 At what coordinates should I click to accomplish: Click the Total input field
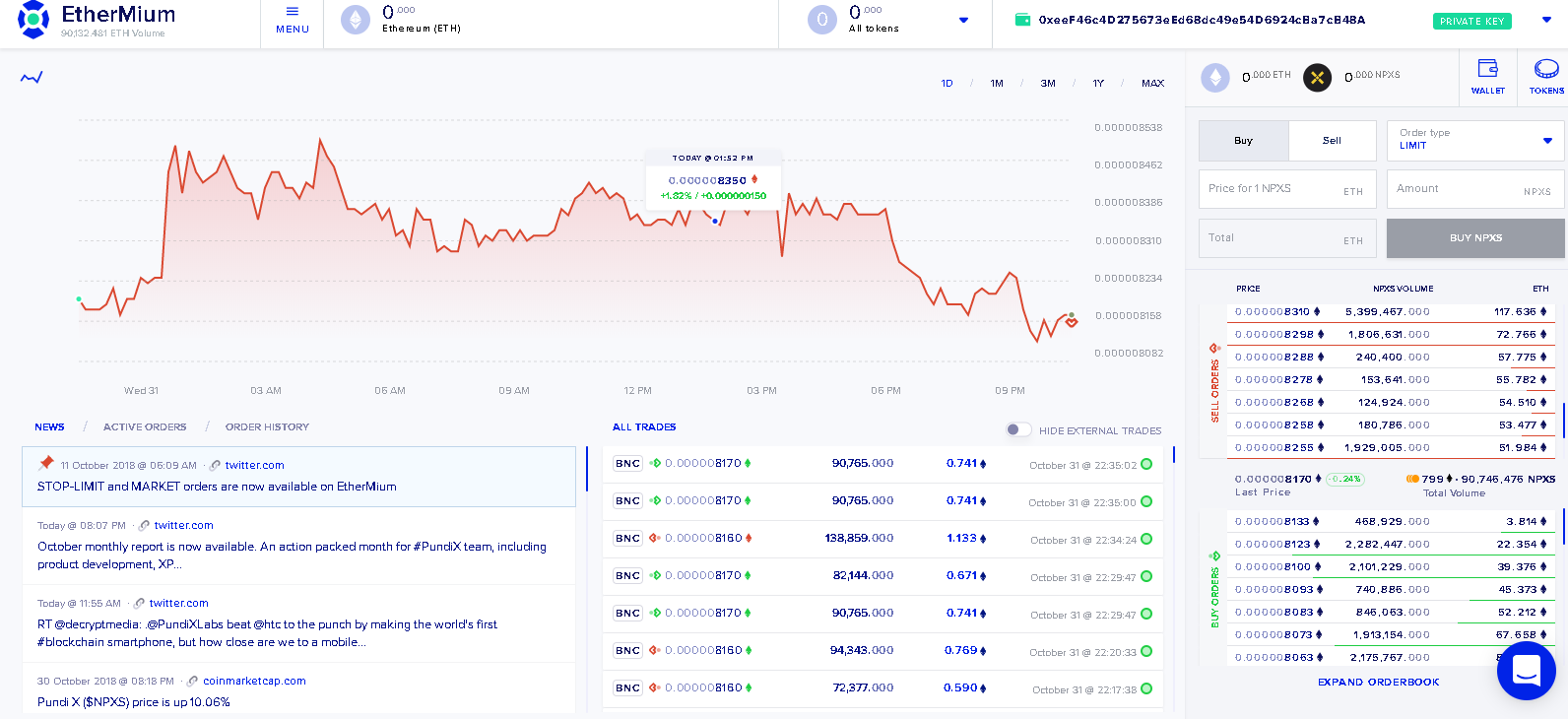(1287, 237)
